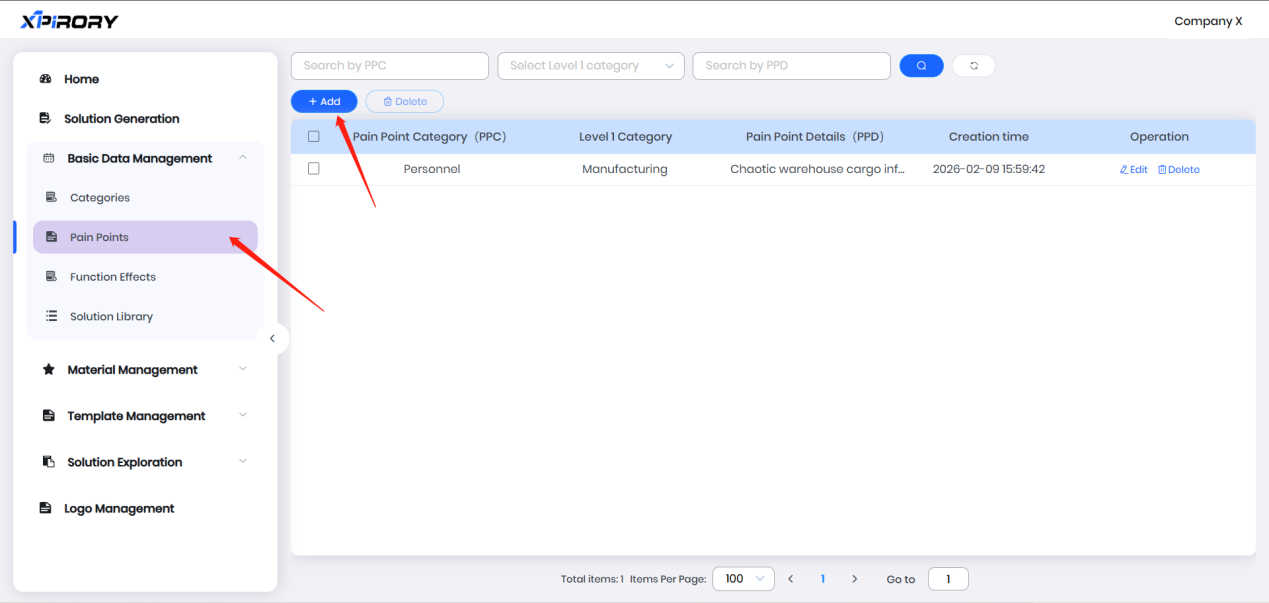Go to previous page arrow
The width and height of the screenshot is (1269, 603).
point(791,579)
